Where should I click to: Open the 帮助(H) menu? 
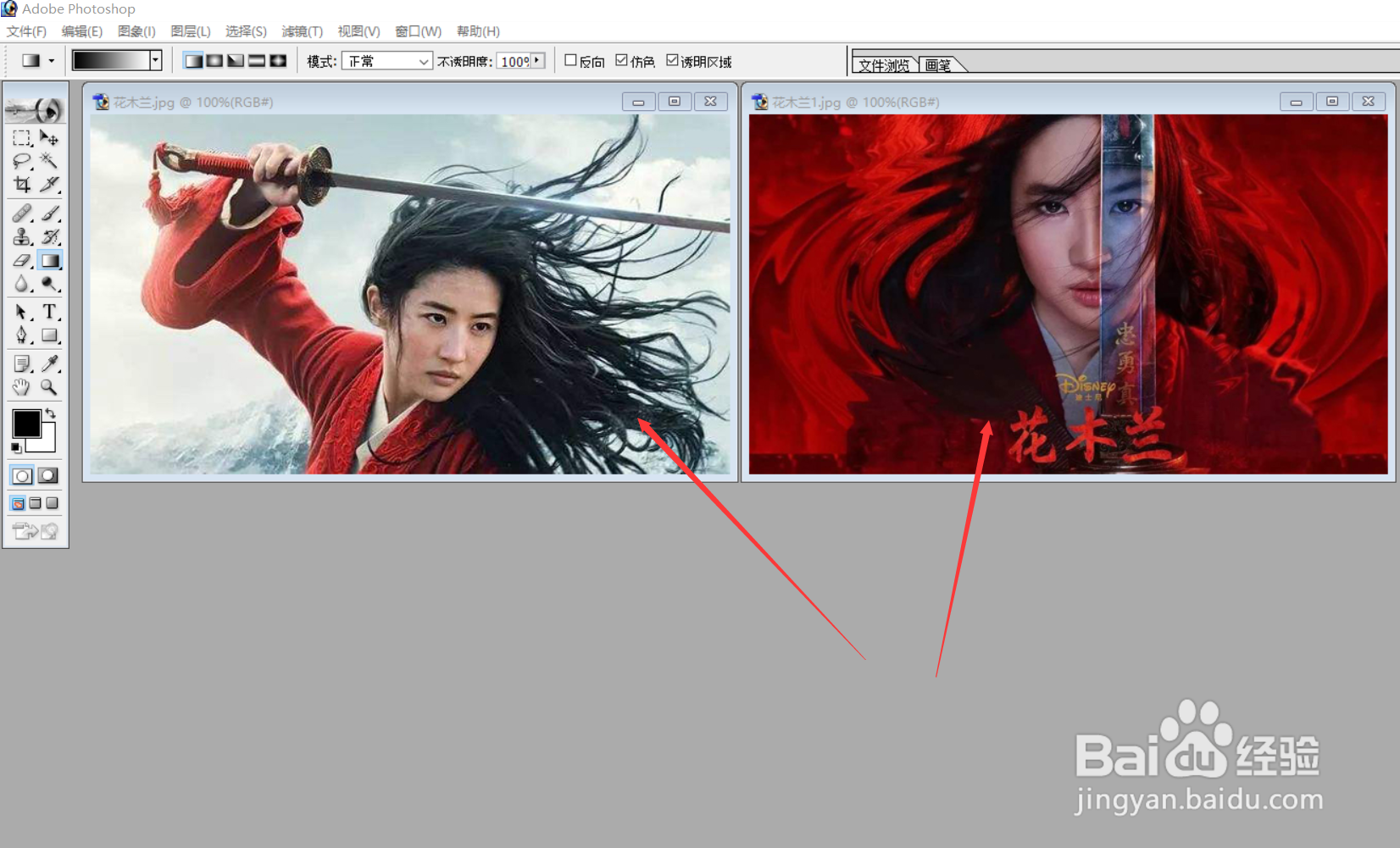[x=478, y=31]
